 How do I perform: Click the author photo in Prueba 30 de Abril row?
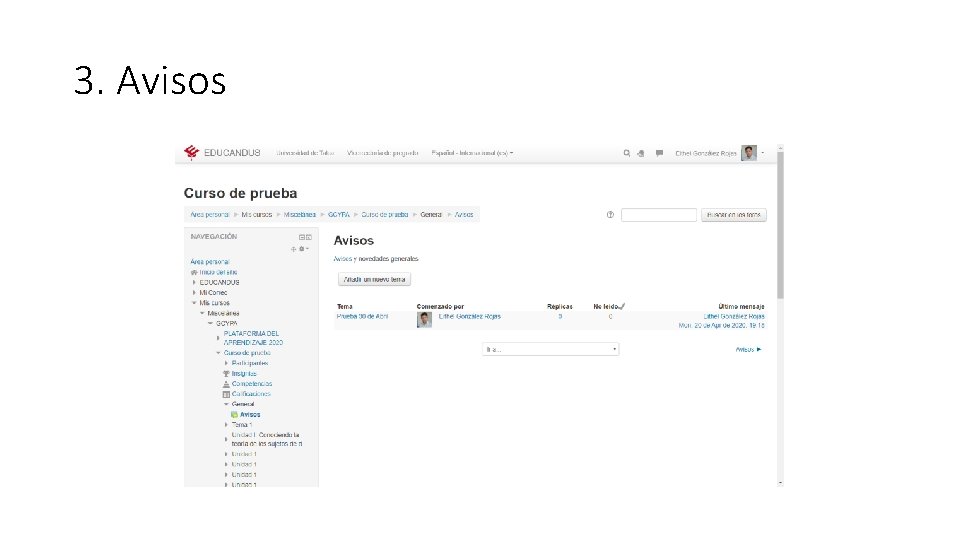point(424,320)
